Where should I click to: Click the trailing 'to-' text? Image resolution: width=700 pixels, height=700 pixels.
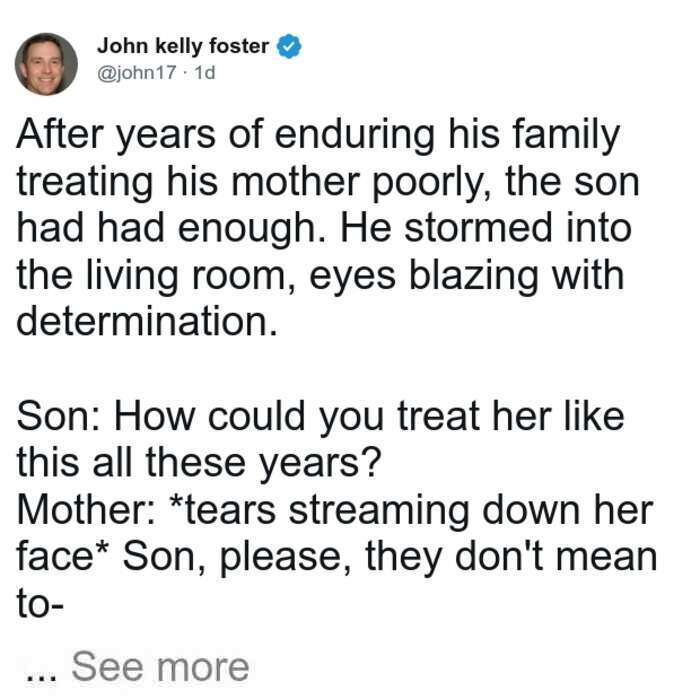click(x=40, y=604)
